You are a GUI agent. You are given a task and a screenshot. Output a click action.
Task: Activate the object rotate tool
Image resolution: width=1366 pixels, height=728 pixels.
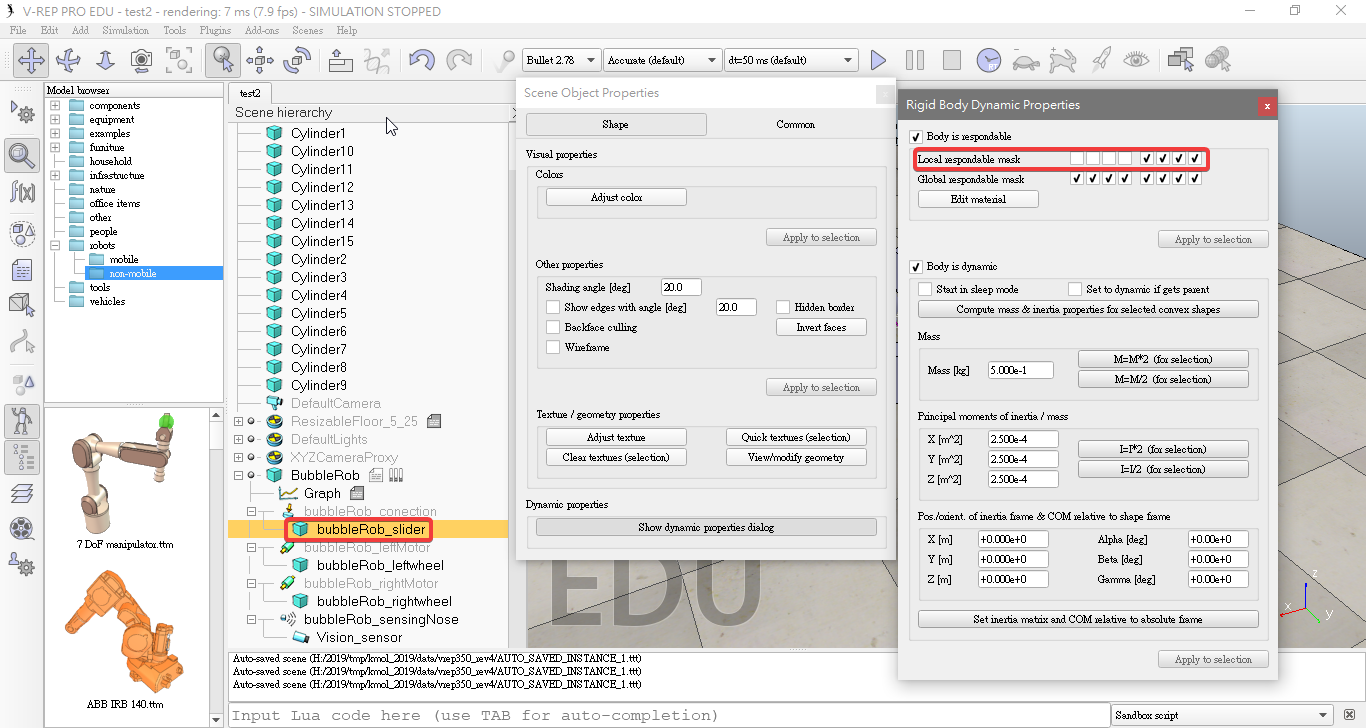coord(297,60)
